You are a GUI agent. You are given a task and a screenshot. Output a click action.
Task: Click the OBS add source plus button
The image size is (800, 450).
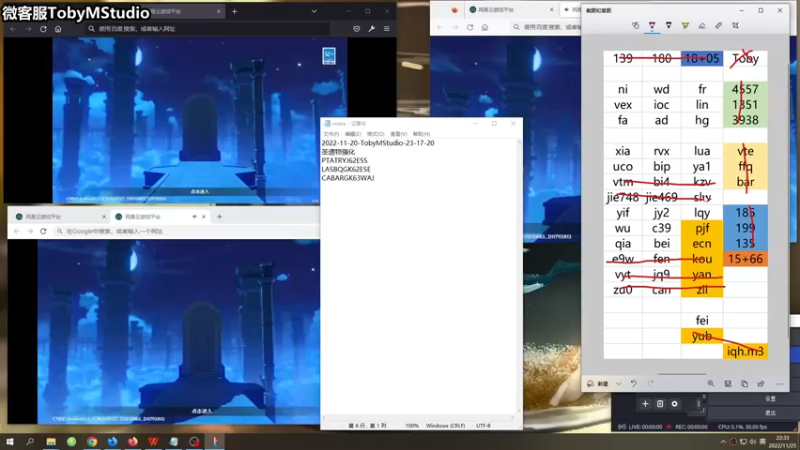point(645,404)
